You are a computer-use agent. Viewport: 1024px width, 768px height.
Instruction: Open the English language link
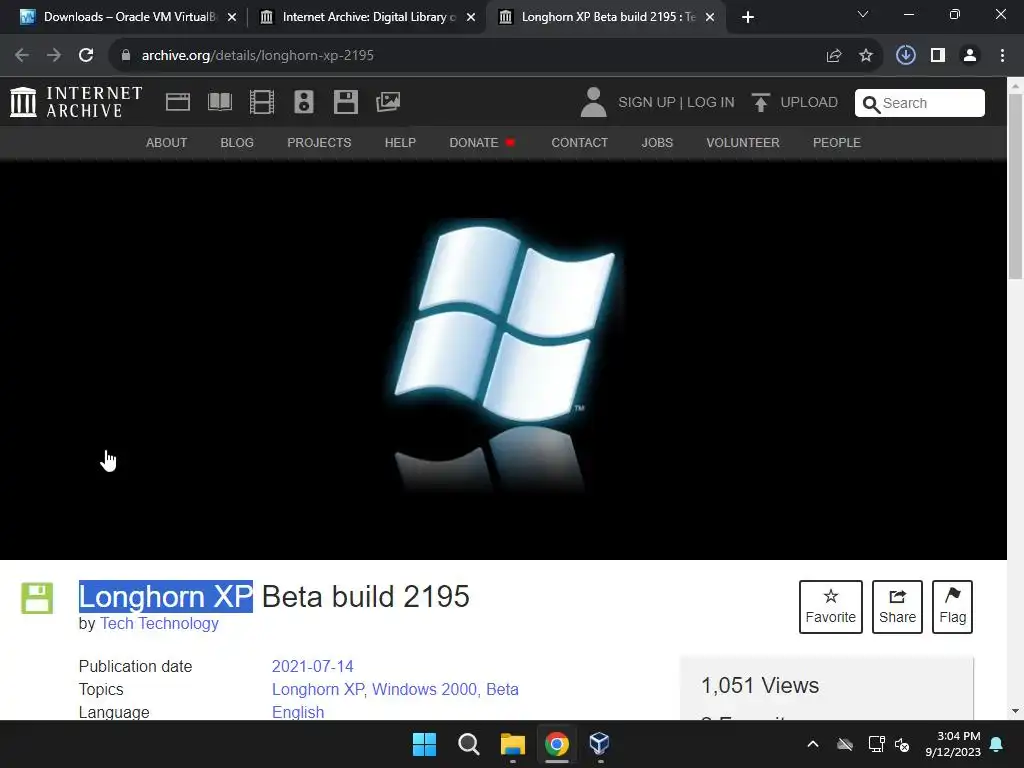[298, 712]
